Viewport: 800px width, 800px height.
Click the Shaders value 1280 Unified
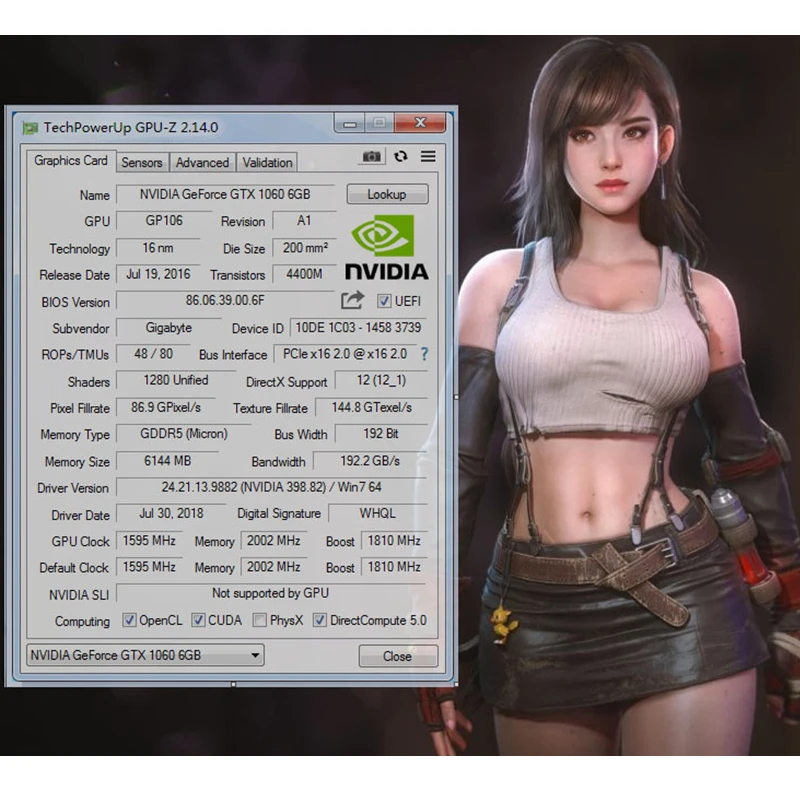pyautogui.click(x=176, y=381)
